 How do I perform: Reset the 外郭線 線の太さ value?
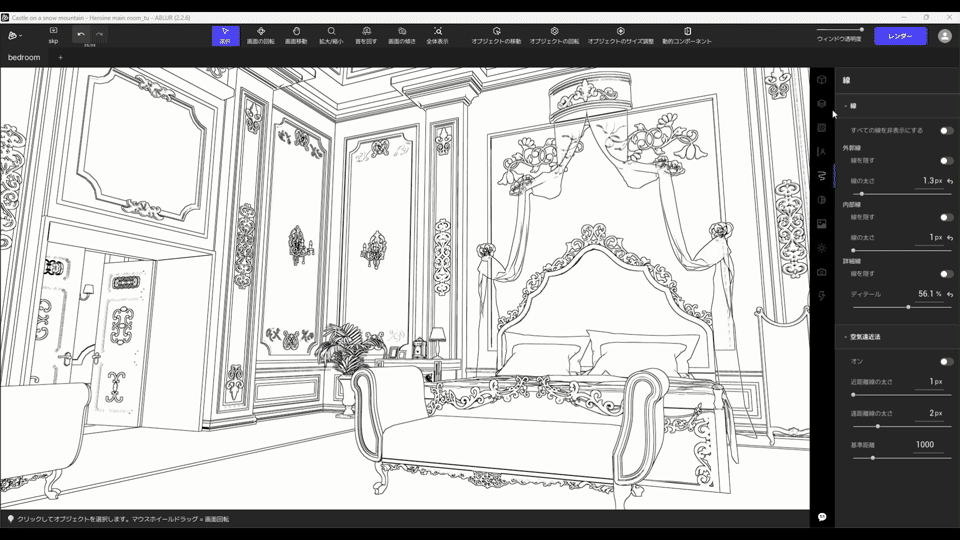950,181
